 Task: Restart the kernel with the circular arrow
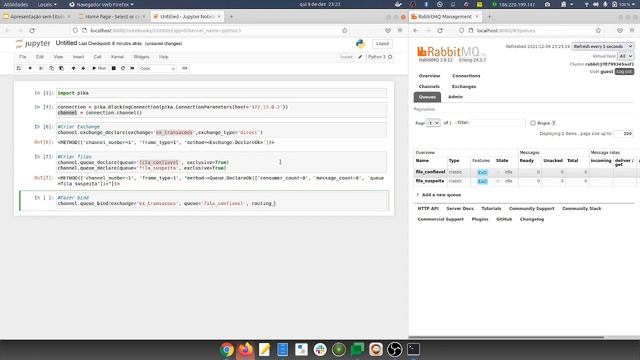[x=123, y=69]
